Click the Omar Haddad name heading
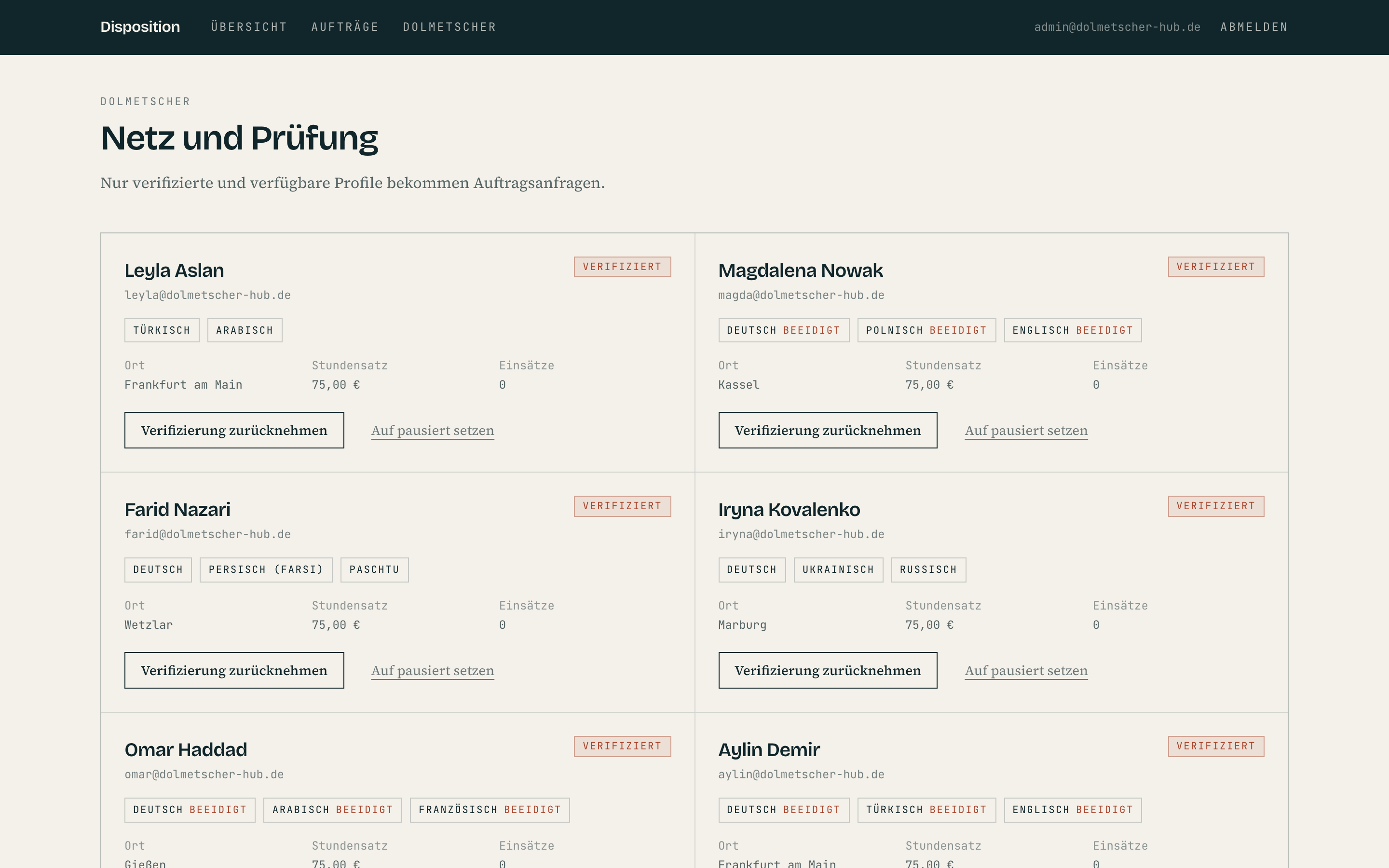This screenshot has height=868, width=1389. [x=186, y=750]
